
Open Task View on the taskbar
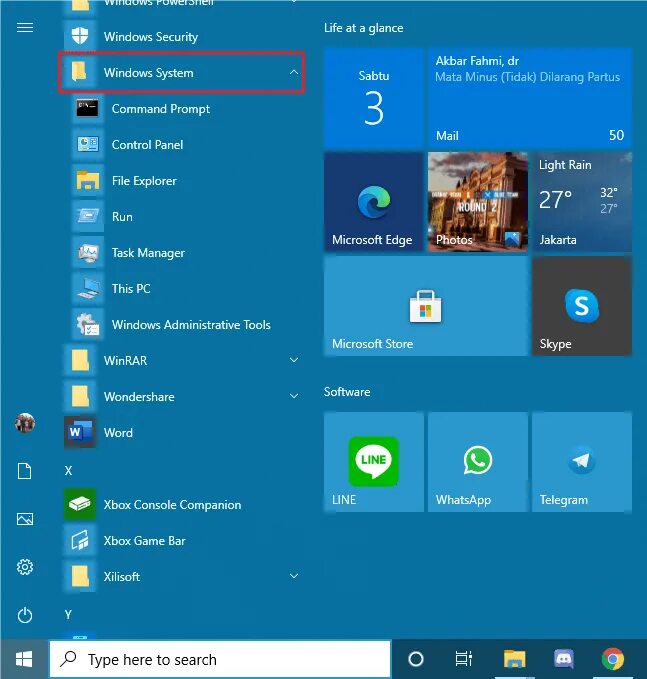click(464, 659)
